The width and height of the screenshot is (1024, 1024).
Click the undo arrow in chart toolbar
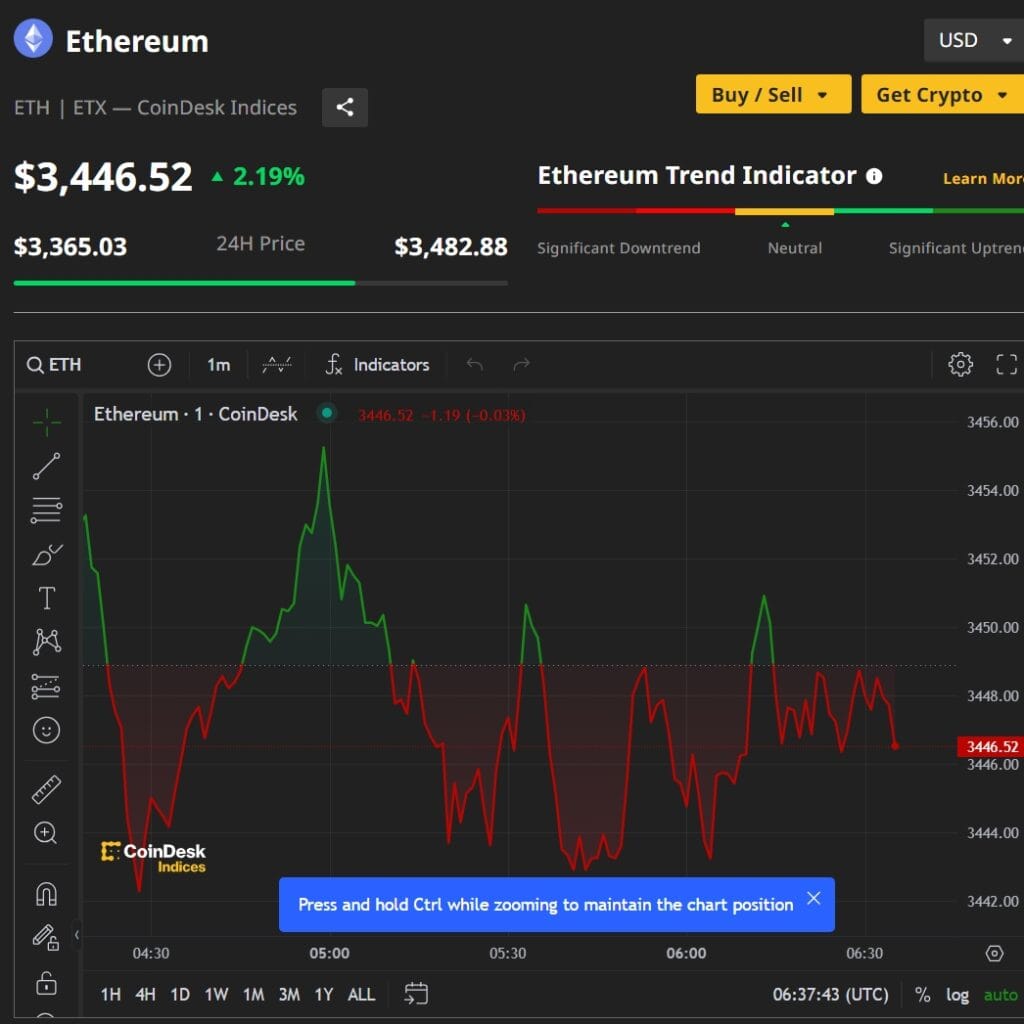click(475, 364)
